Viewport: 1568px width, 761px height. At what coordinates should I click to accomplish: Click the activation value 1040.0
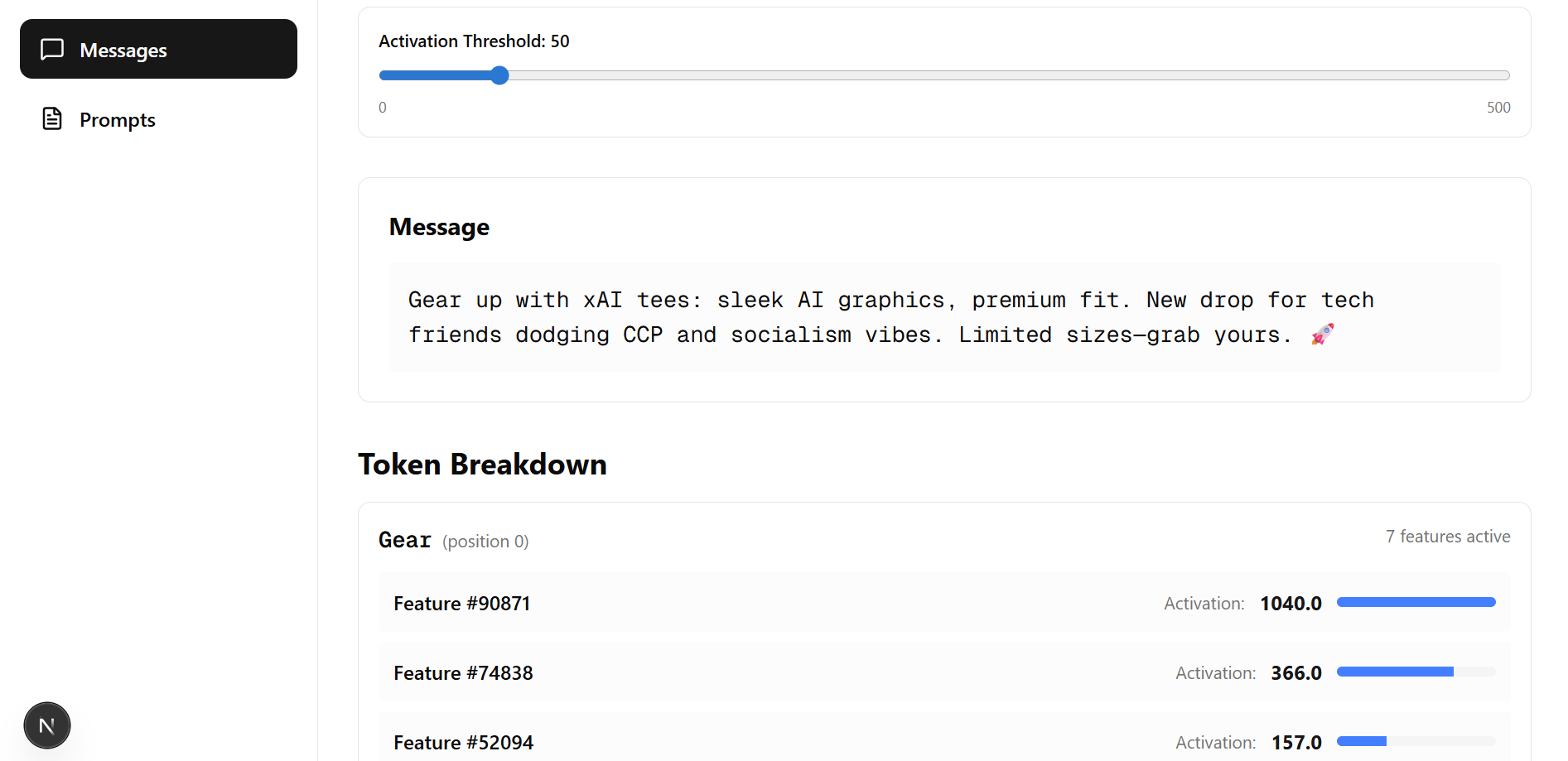tap(1291, 604)
